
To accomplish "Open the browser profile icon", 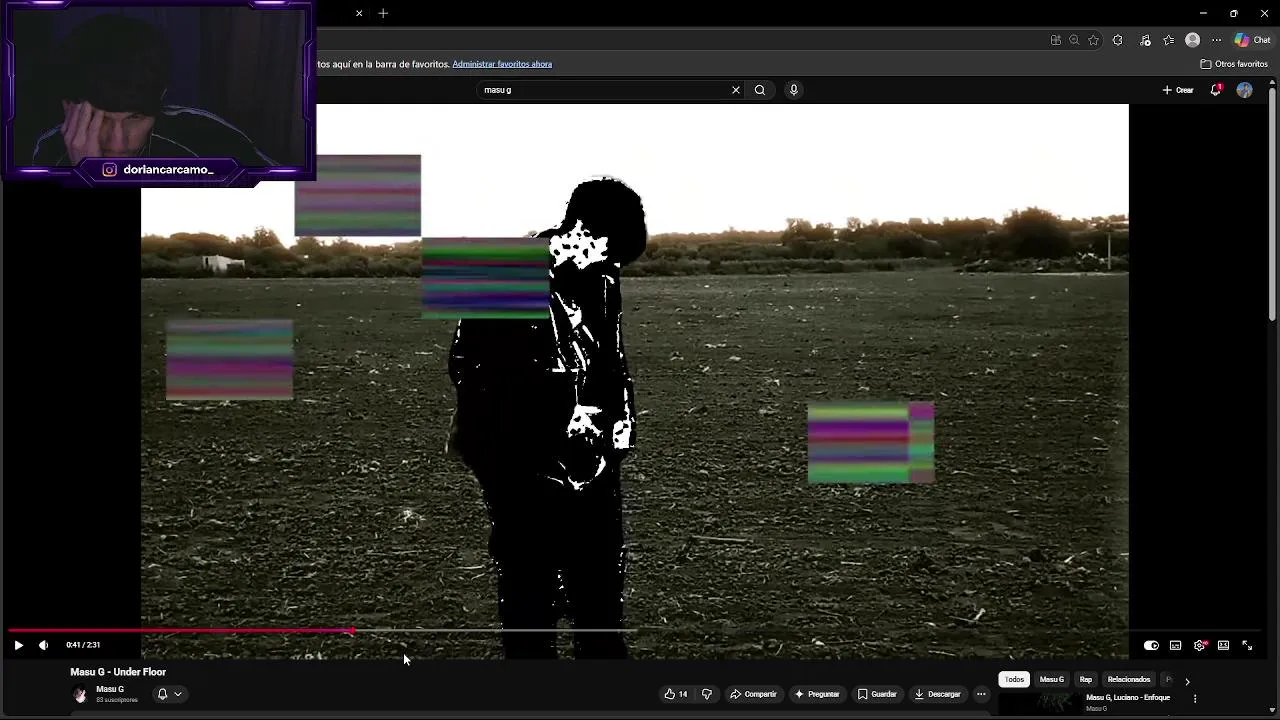I will [1192, 40].
